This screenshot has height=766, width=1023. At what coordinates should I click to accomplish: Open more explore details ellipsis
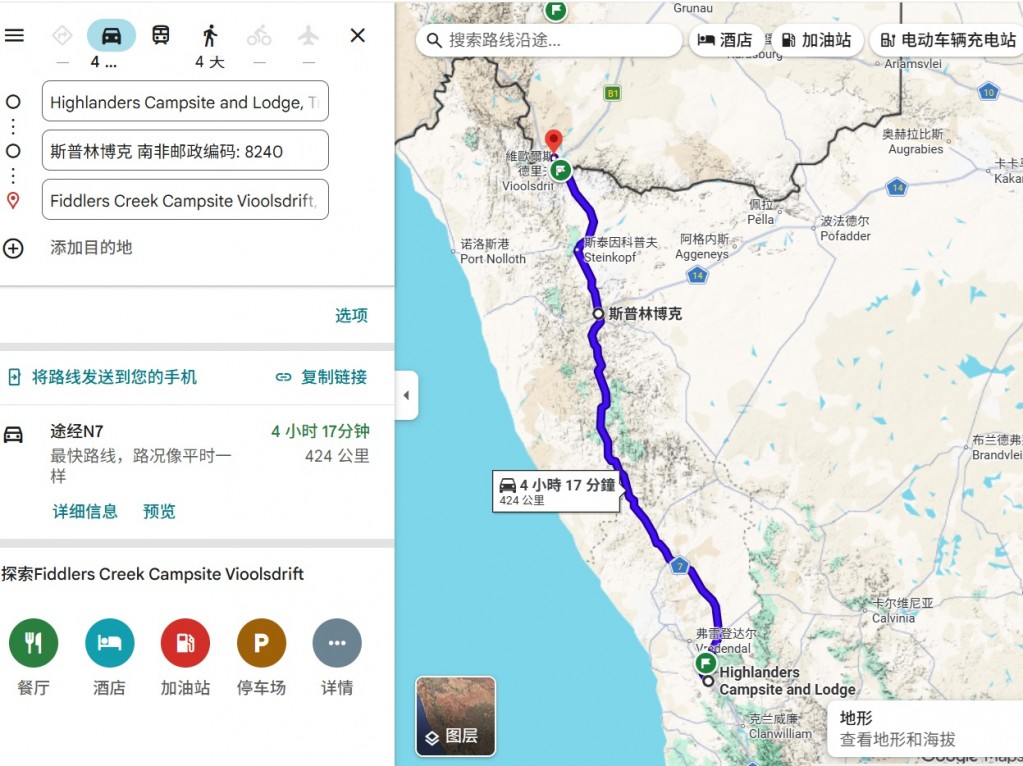click(x=337, y=643)
